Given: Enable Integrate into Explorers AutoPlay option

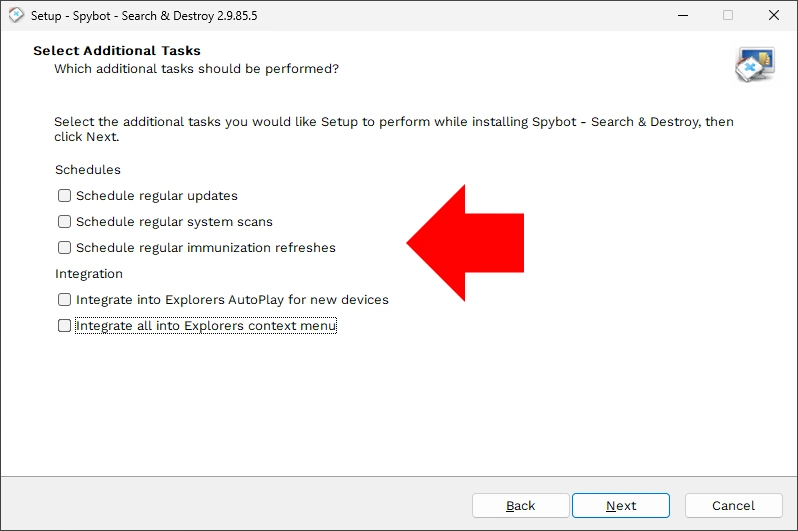Looking at the screenshot, I should tap(64, 299).
